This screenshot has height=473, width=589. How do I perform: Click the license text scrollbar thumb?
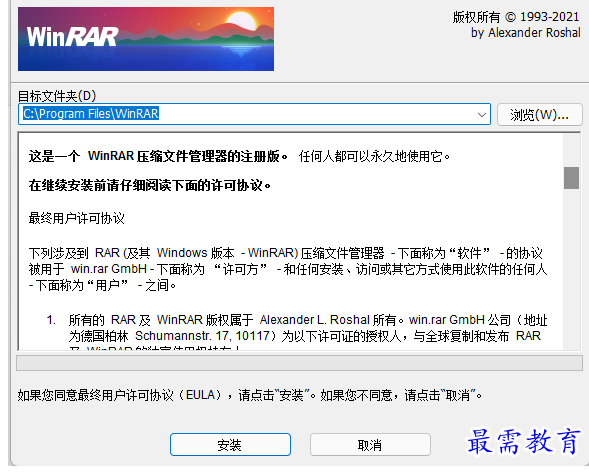click(571, 178)
